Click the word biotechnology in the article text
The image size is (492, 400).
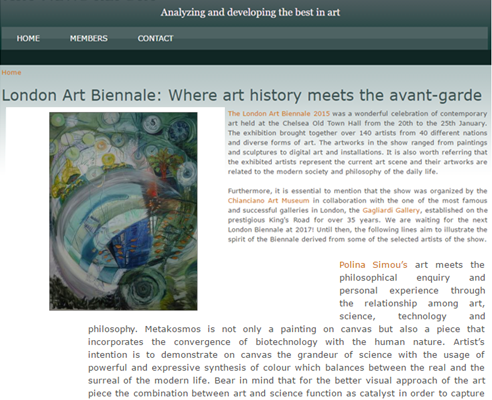click(x=286, y=342)
